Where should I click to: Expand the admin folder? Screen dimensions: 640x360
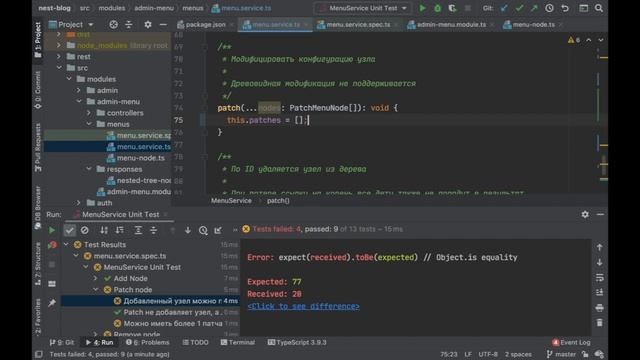(x=79, y=90)
